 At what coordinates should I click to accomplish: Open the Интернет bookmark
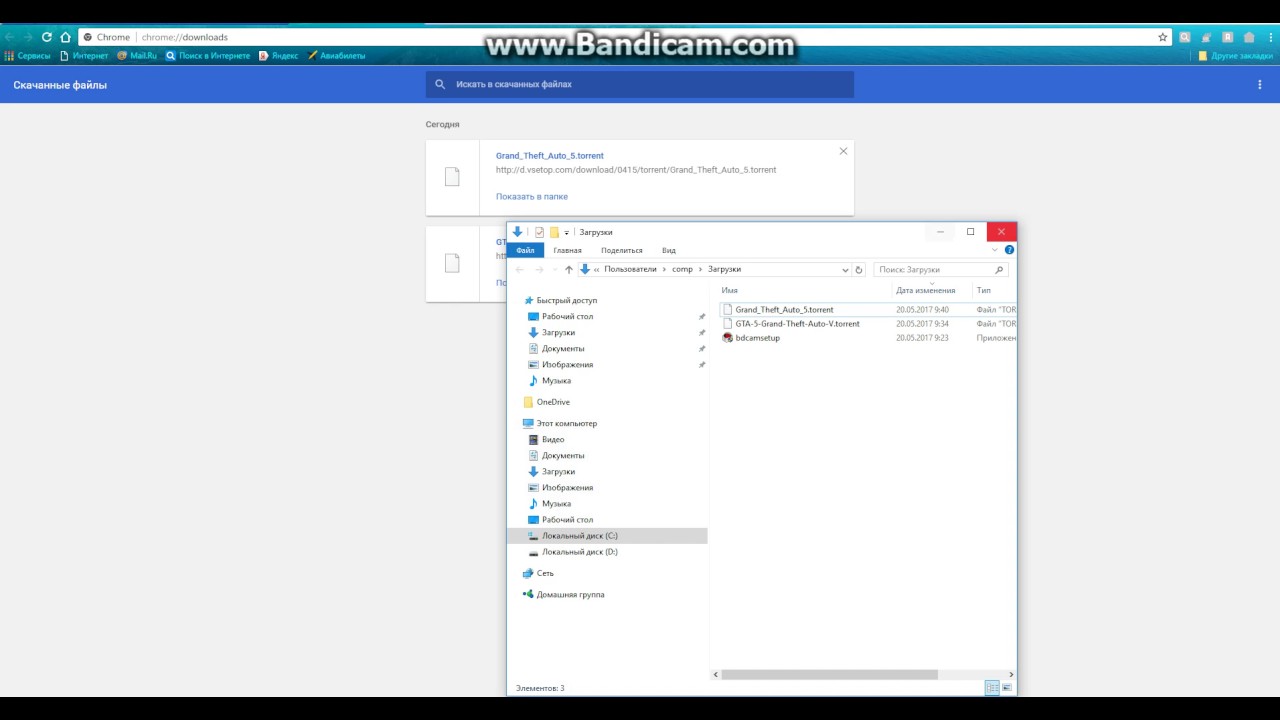pyautogui.click(x=84, y=56)
